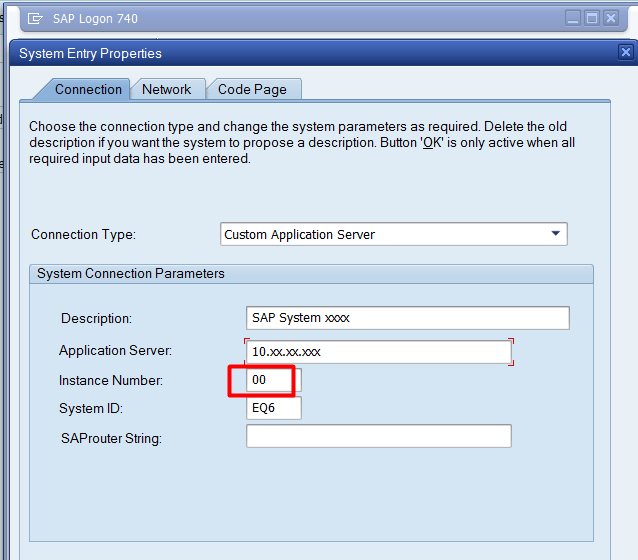The image size is (638, 560).
Task: Close the System Entry Properties dialog
Action: 625,52
